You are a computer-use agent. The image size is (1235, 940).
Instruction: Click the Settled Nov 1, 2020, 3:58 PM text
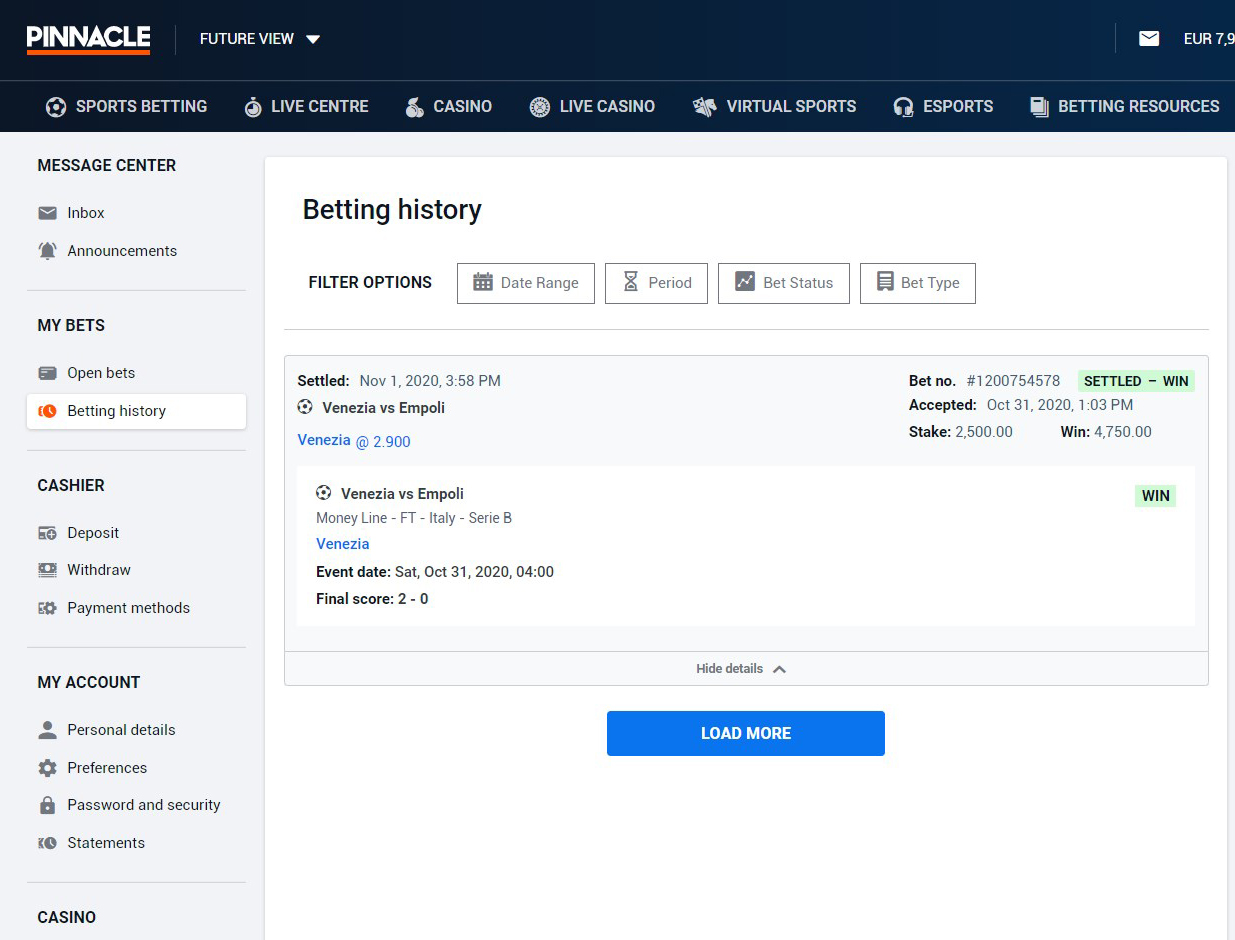(399, 381)
